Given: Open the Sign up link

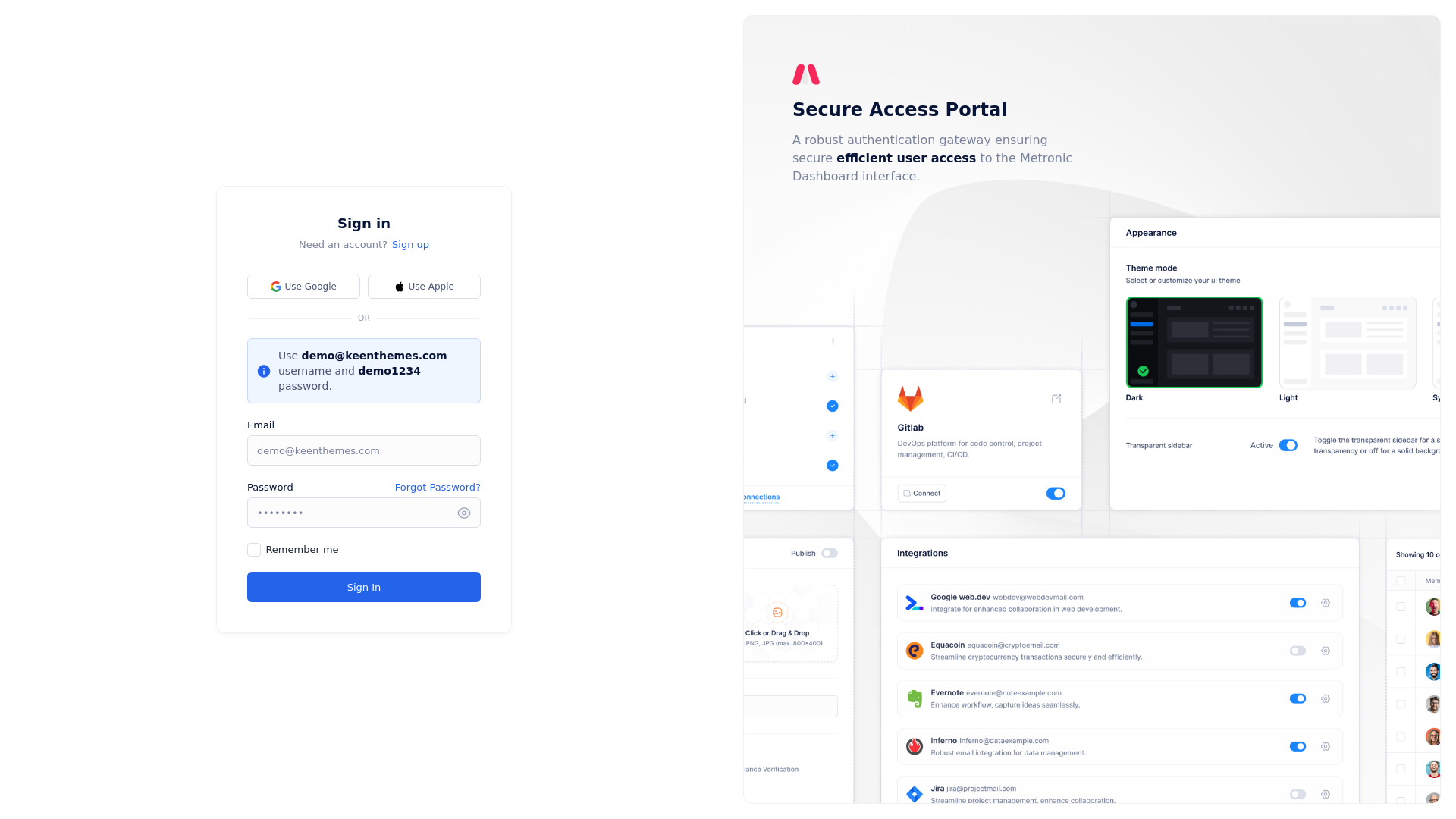Looking at the screenshot, I should click(410, 244).
